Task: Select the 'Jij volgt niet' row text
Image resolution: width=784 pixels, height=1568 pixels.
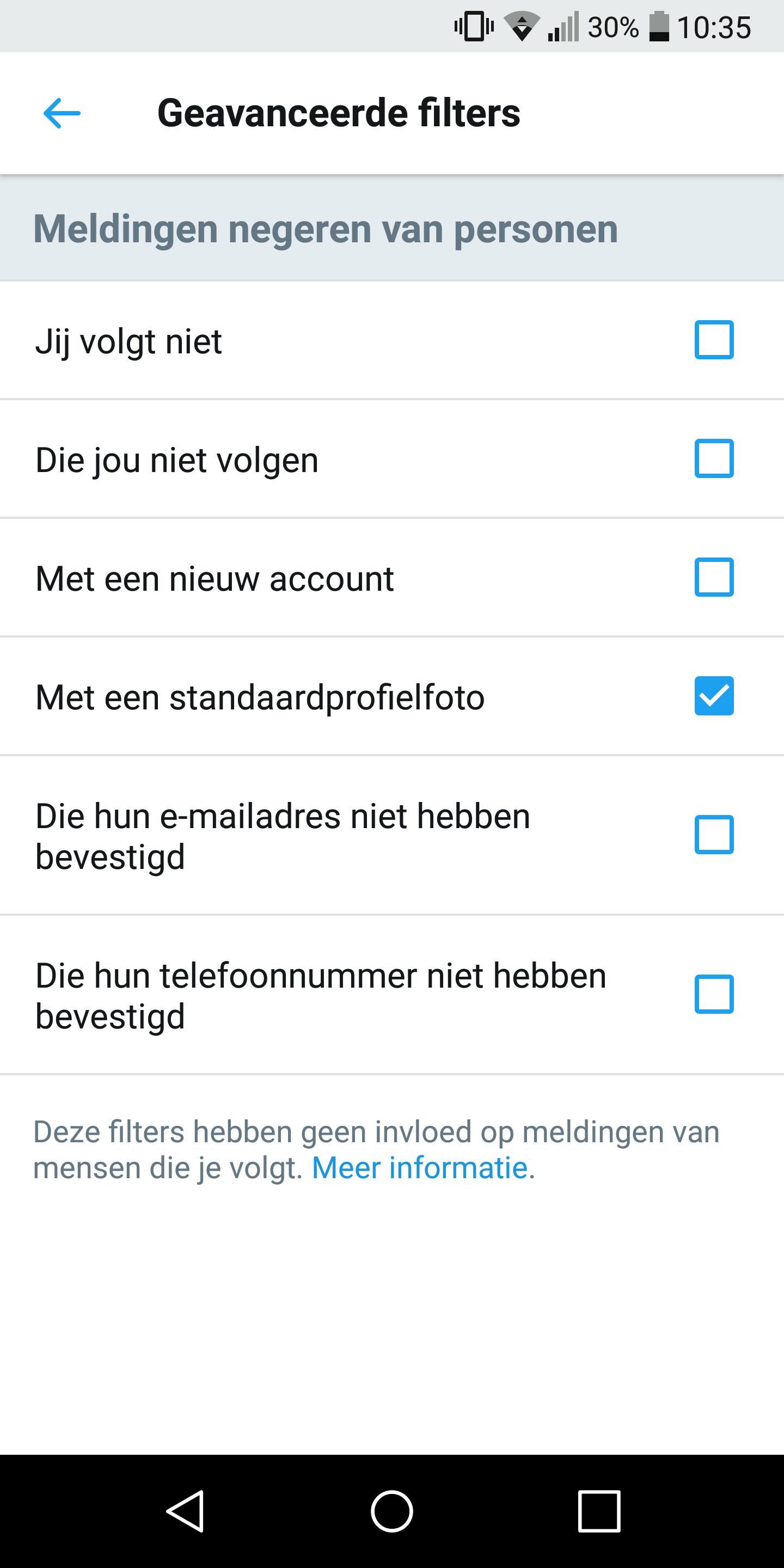Action: (x=129, y=341)
